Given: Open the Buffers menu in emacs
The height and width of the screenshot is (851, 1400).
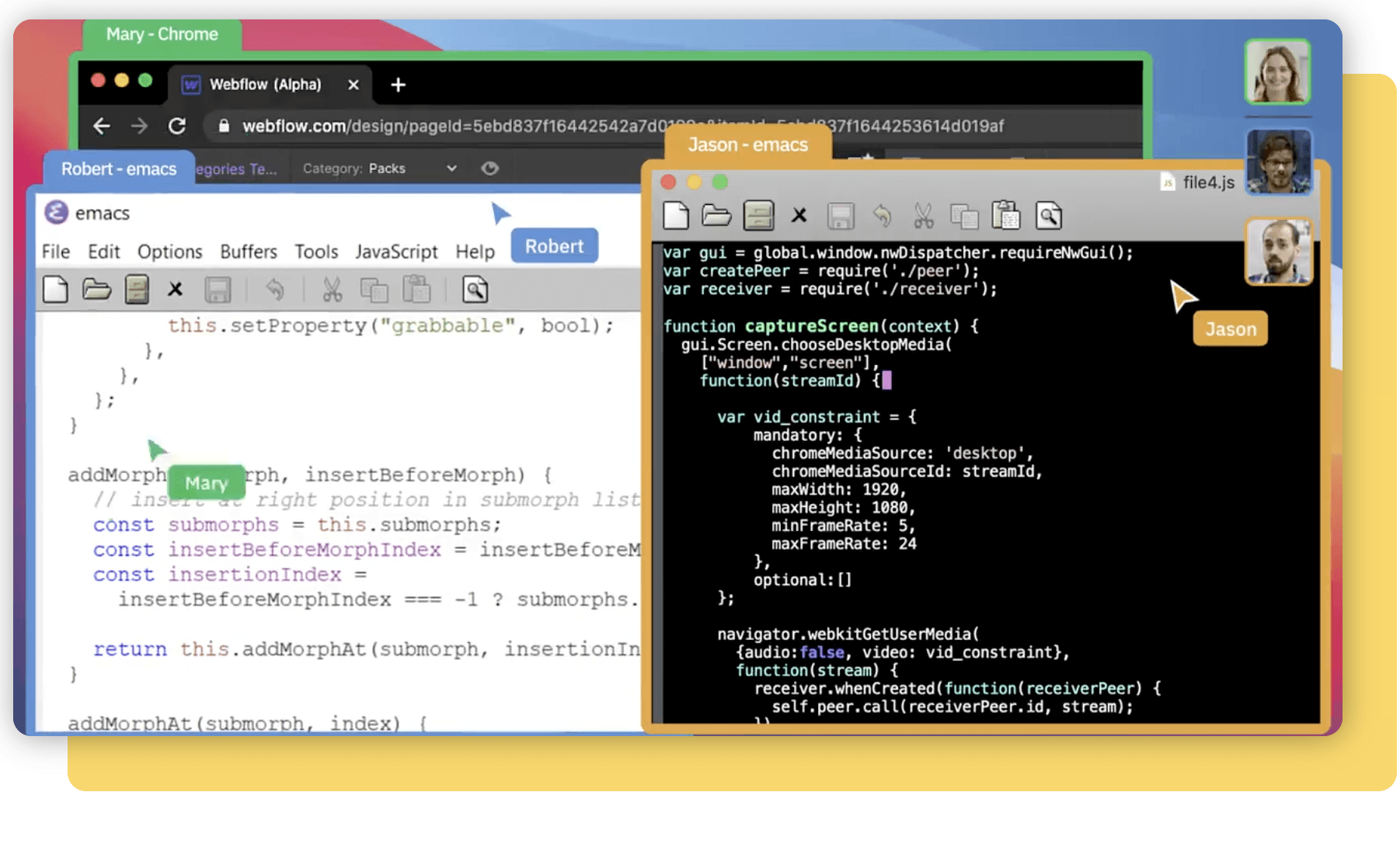Looking at the screenshot, I should coord(248,252).
